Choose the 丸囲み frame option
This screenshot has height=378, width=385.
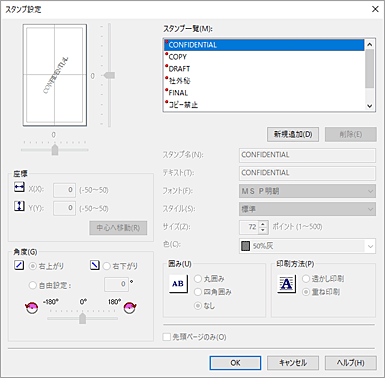pyautogui.click(x=198, y=279)
